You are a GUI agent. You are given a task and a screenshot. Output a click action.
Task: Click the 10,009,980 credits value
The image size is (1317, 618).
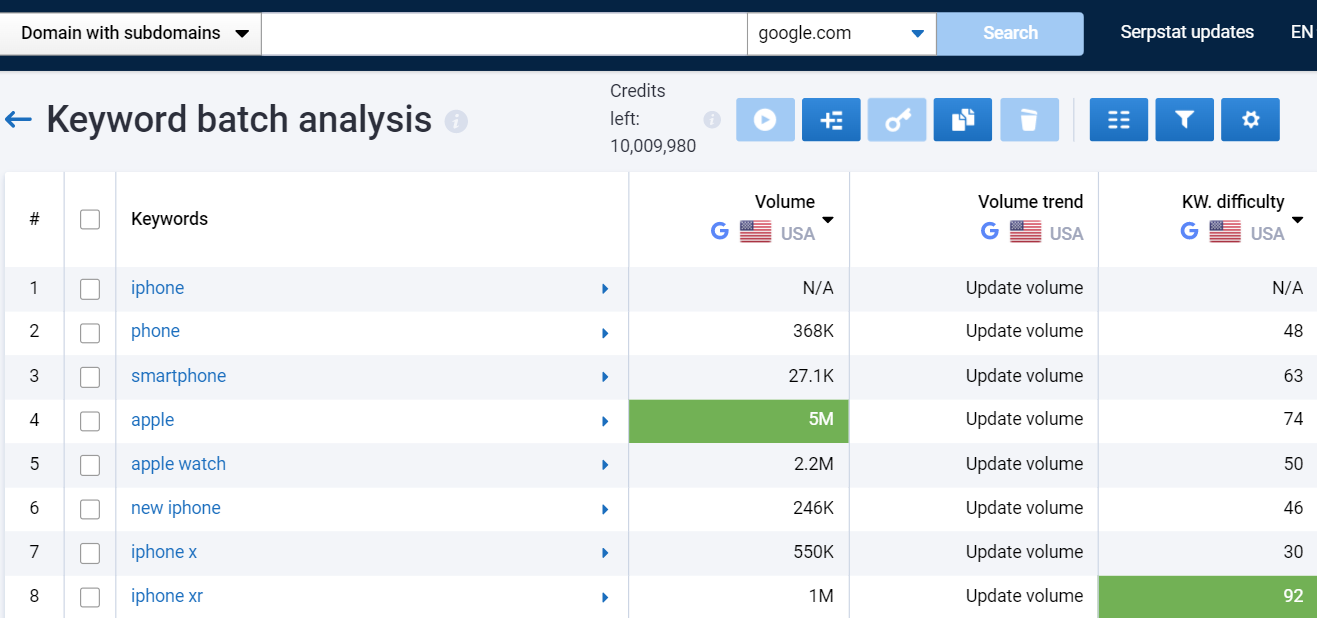pyautogui.click(x=653, y=147)
